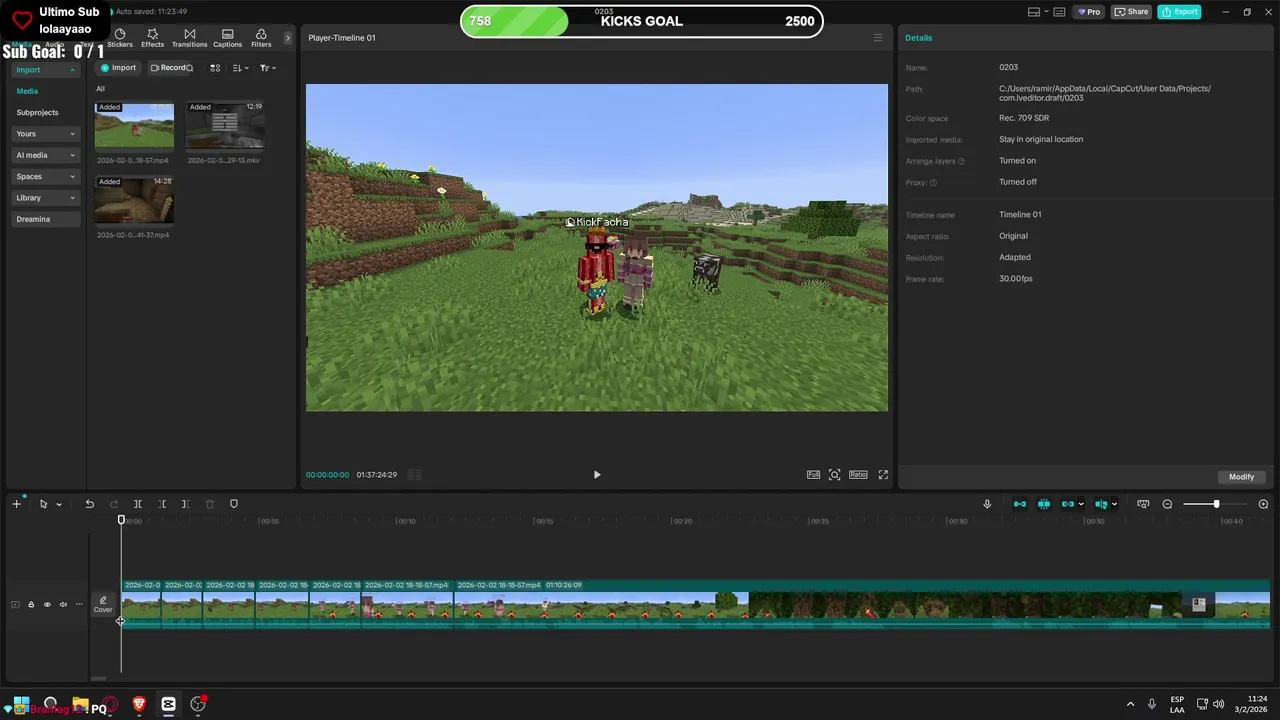The width and height of the screenshot is (1280, 720).
Task: Select the 18-57.mp4 media thumbnail
Action: click(x=134, y=127)
